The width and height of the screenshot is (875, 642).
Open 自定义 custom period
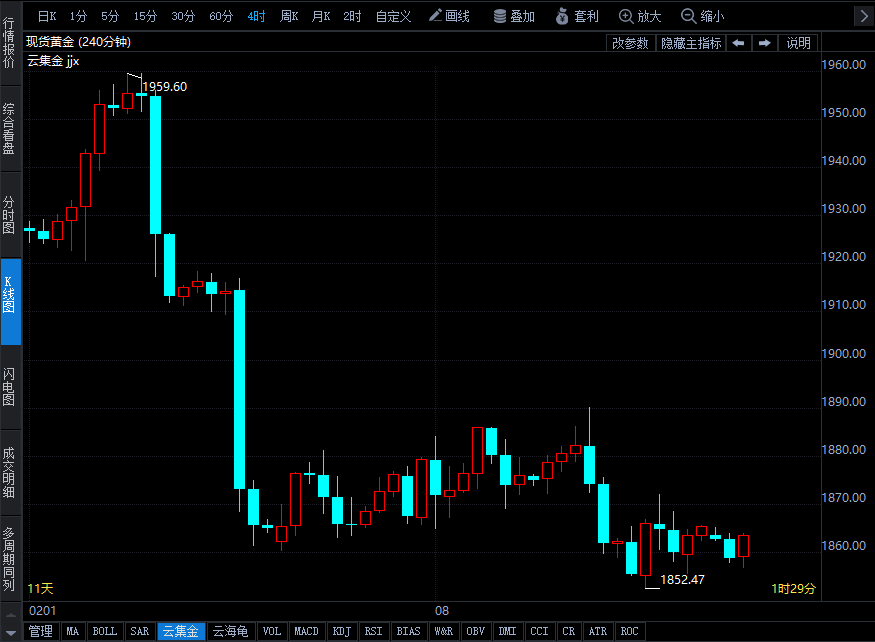pos(393,16)
